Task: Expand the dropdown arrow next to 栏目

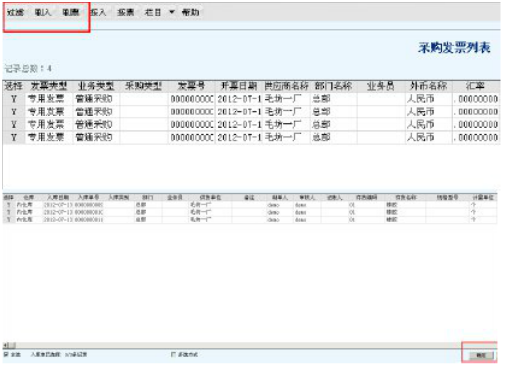Action: click(x=172, y=12)
